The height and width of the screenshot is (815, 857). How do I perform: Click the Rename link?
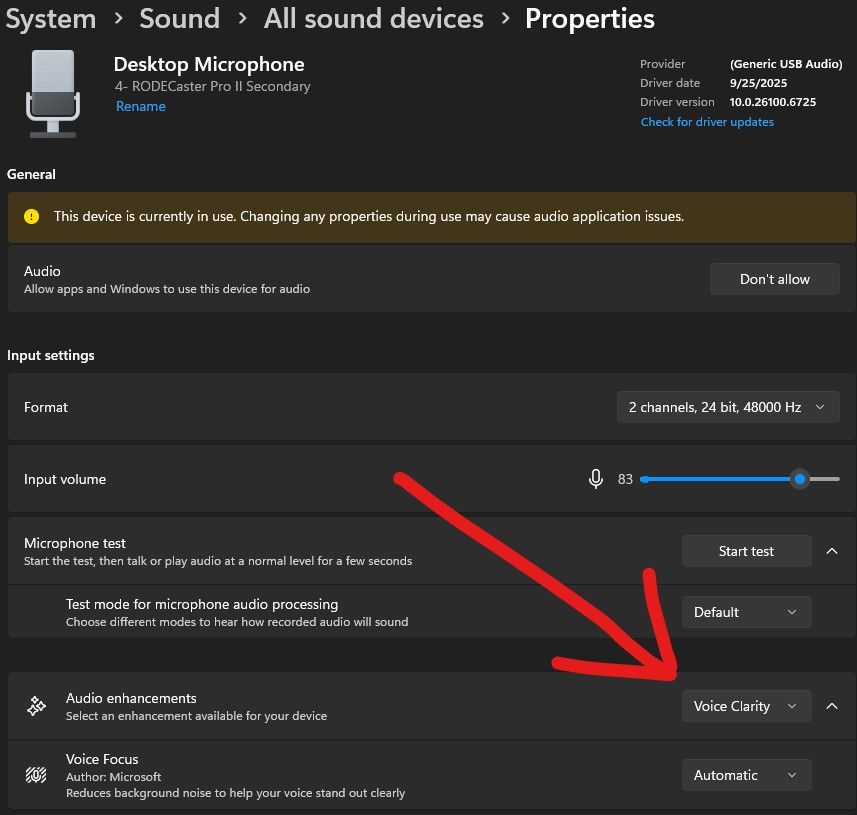(140, 106)
